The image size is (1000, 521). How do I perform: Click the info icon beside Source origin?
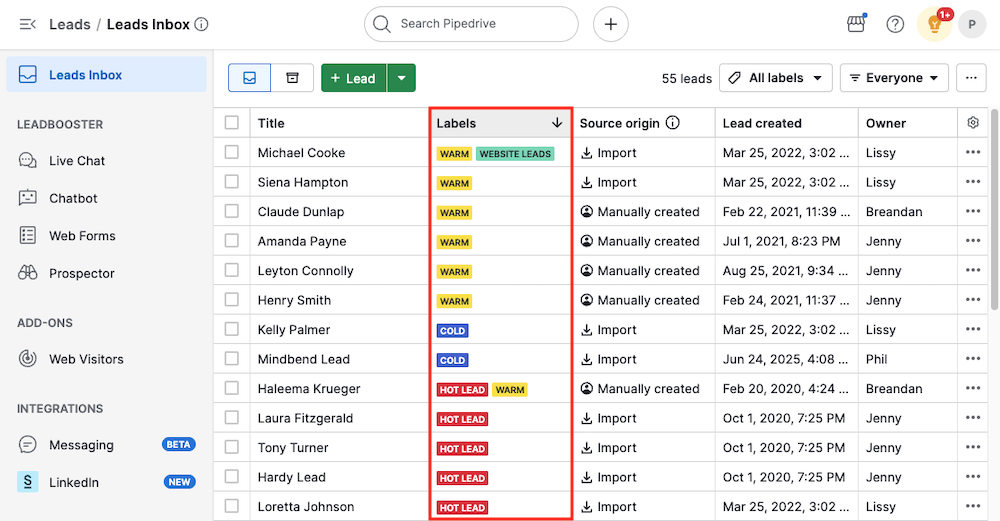point(673,123)
